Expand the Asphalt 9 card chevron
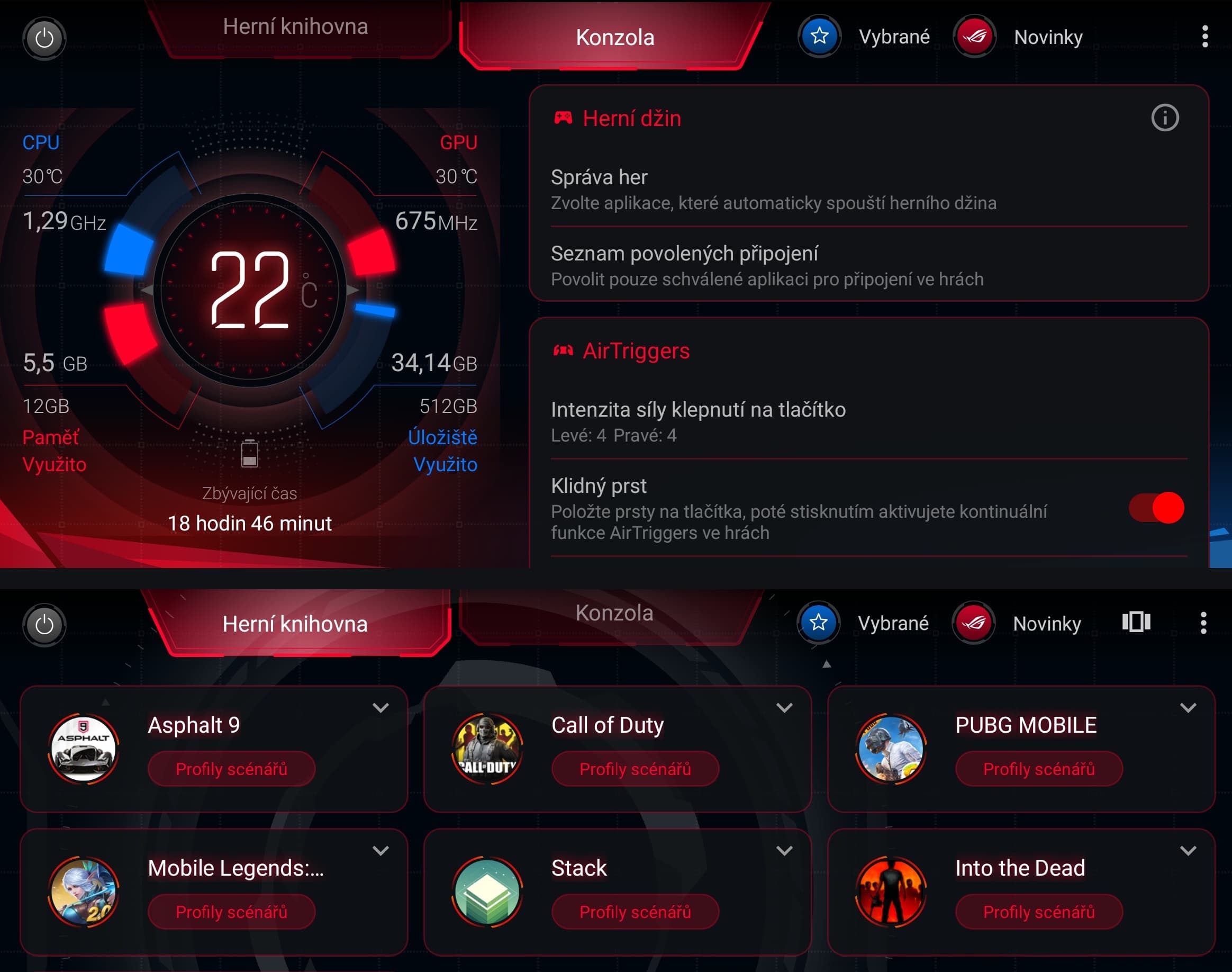The image size is (1232, 972). (381, 708)
